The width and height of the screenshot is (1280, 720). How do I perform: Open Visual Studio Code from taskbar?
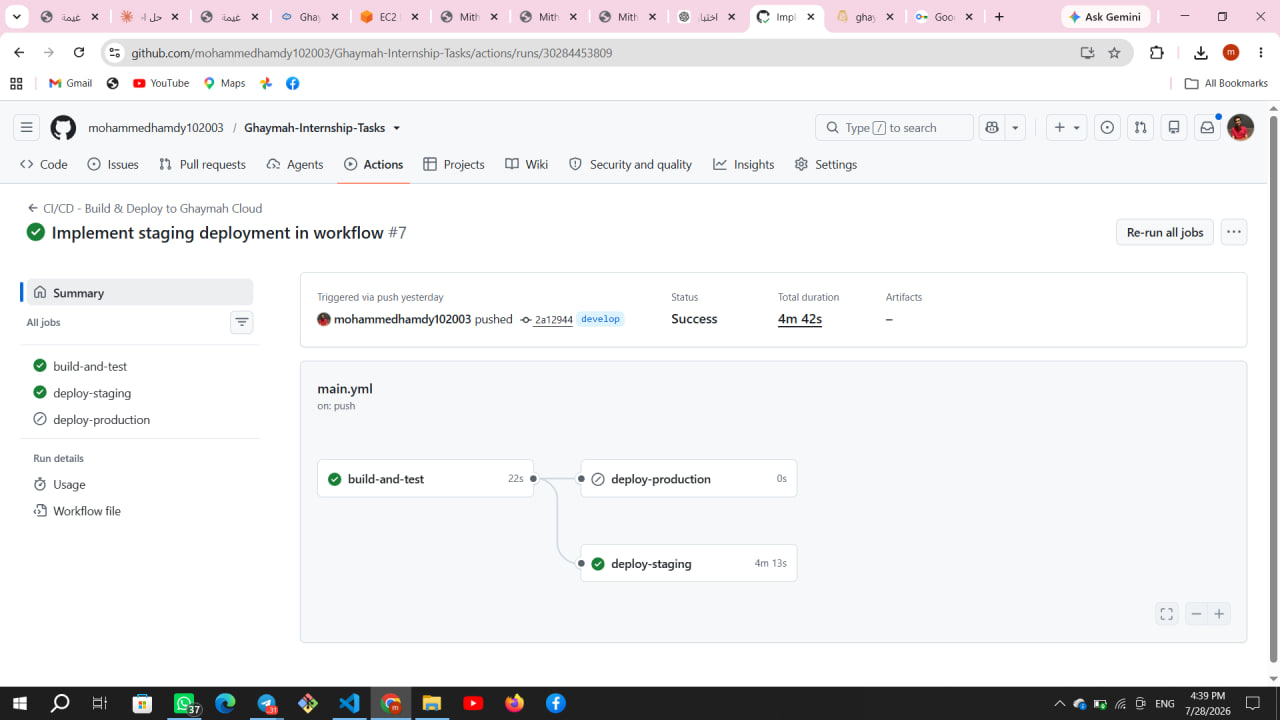pyautogui.click(x=349, y=703)
